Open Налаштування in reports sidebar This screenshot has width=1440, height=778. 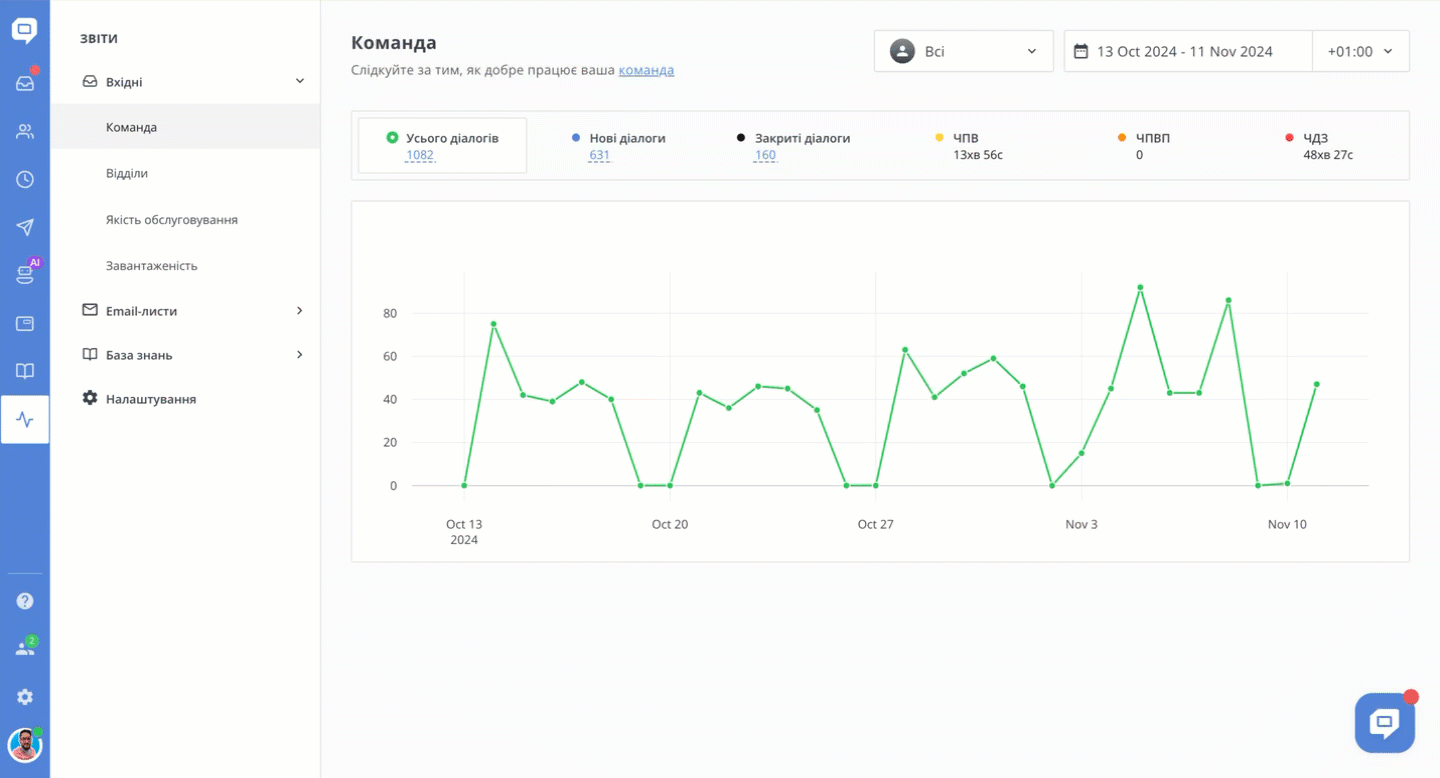click(x=150, y=399)
